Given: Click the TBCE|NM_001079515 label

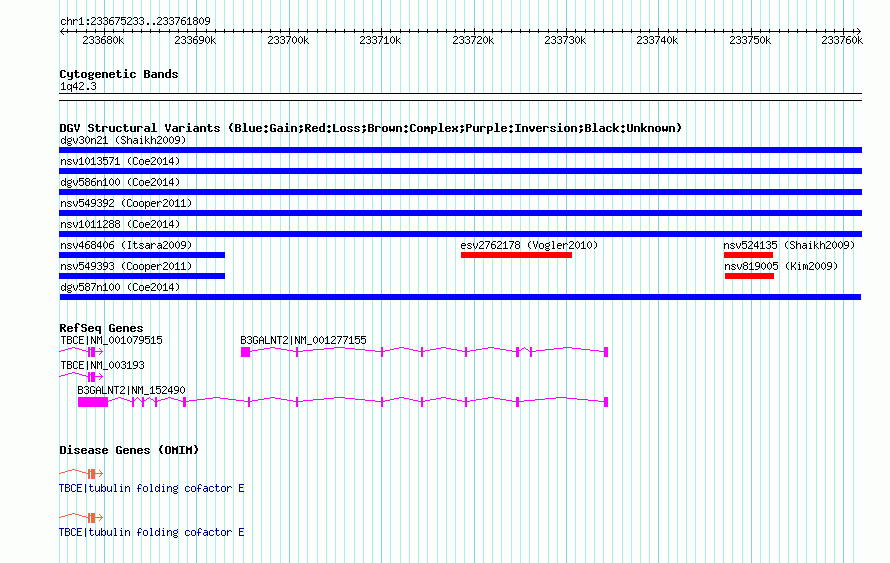Looking at the screenshot, I should pos(111,340).
